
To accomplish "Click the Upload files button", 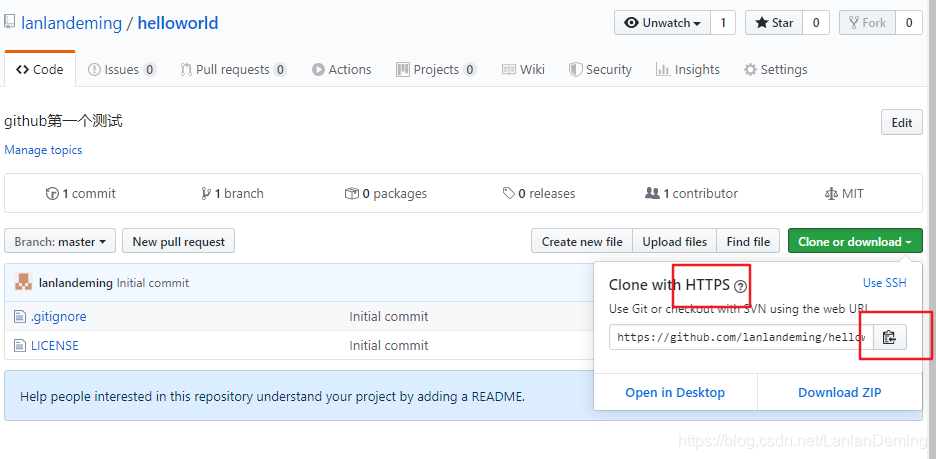I will [x=675, y=241].
